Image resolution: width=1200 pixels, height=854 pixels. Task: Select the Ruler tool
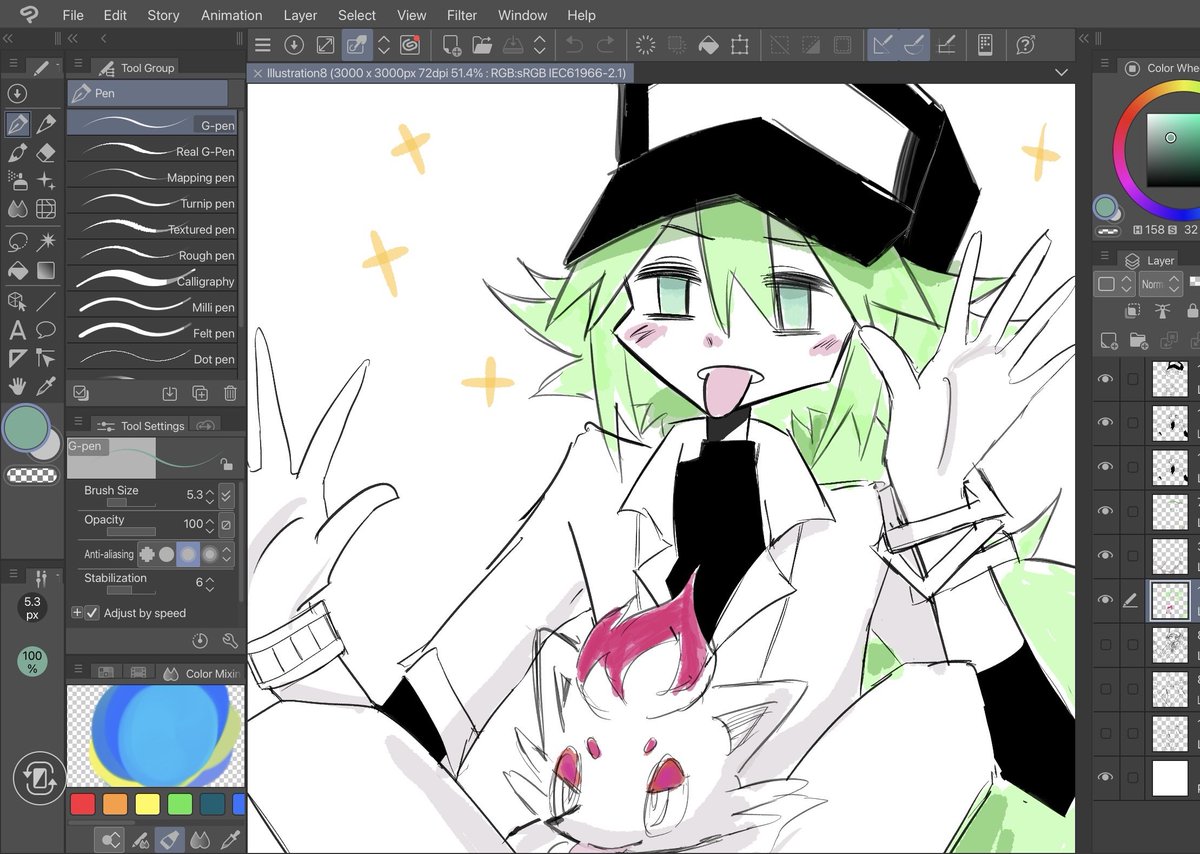pos(17,358)
